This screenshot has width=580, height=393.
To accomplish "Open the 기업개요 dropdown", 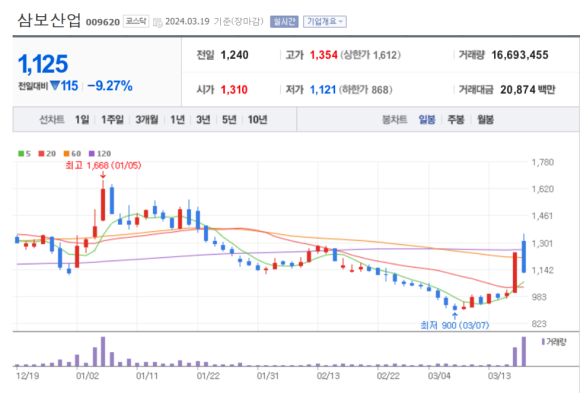I will [x=324, y=21].
